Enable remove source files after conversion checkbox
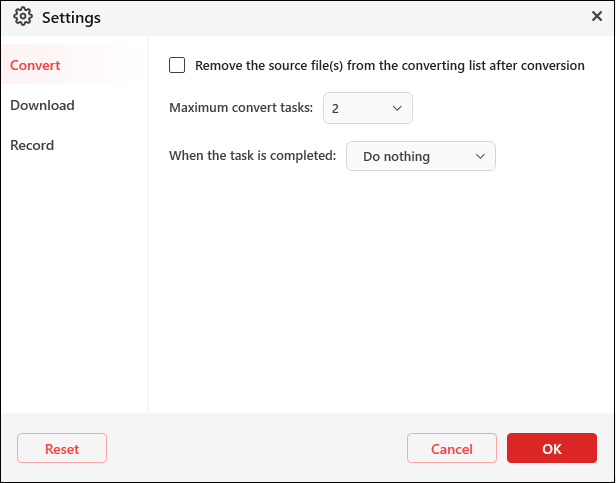 pos(177,65)
